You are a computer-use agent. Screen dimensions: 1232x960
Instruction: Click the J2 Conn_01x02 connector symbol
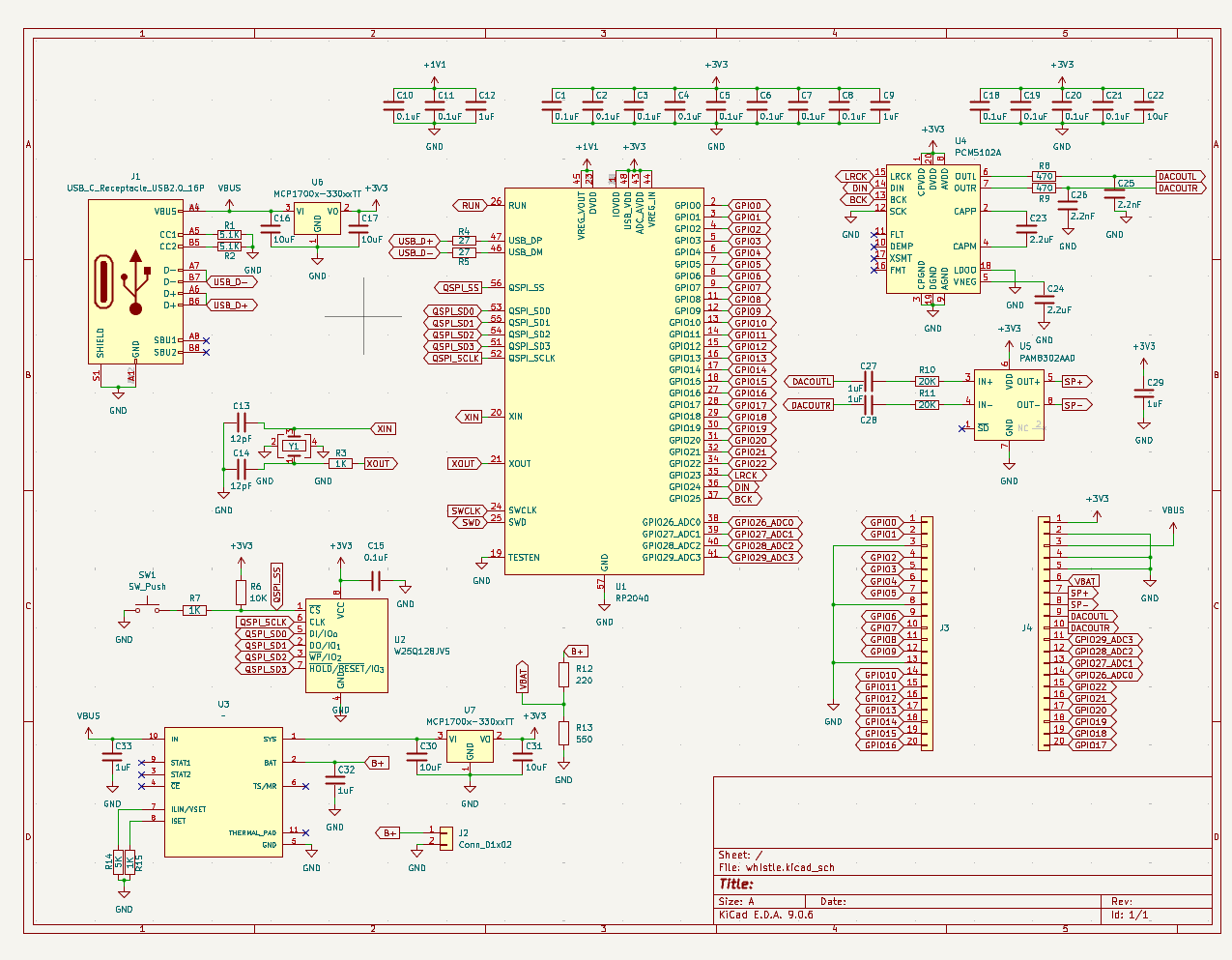coord(445,837)
